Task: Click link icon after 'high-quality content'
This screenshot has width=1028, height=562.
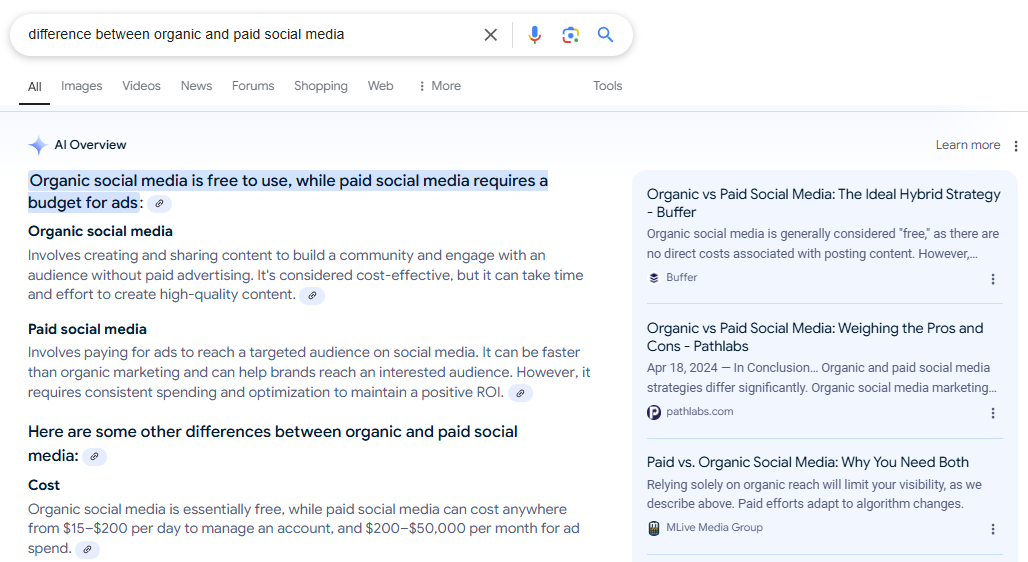Action: click(312, 296)
